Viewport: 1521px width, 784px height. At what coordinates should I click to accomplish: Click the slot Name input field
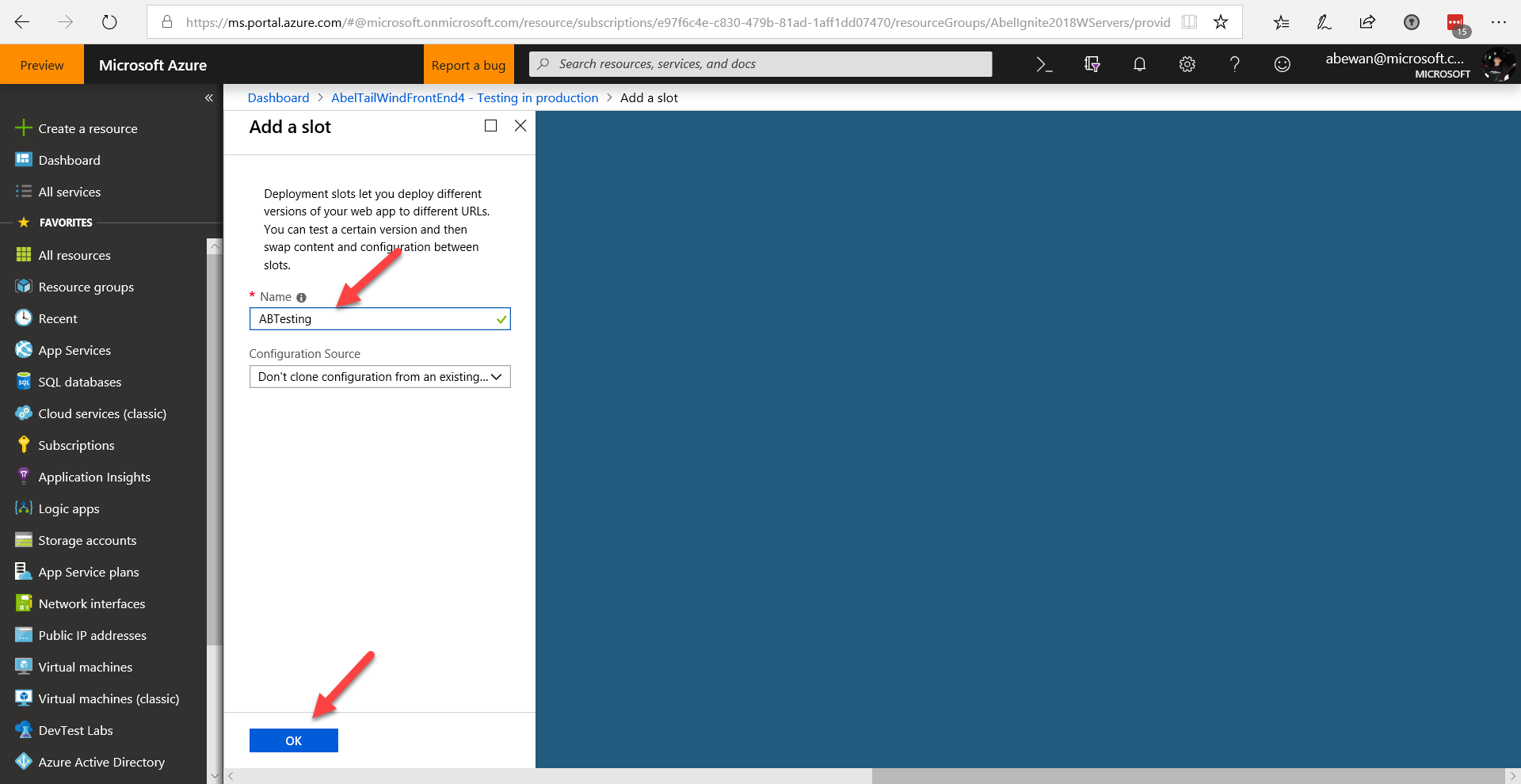(379, 319)
